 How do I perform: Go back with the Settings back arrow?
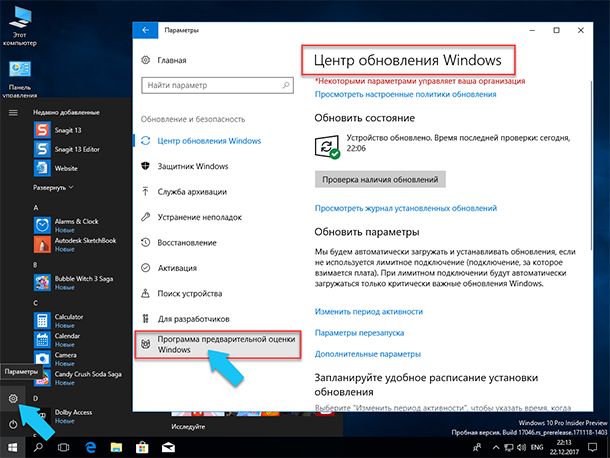[x=145, y=30]
